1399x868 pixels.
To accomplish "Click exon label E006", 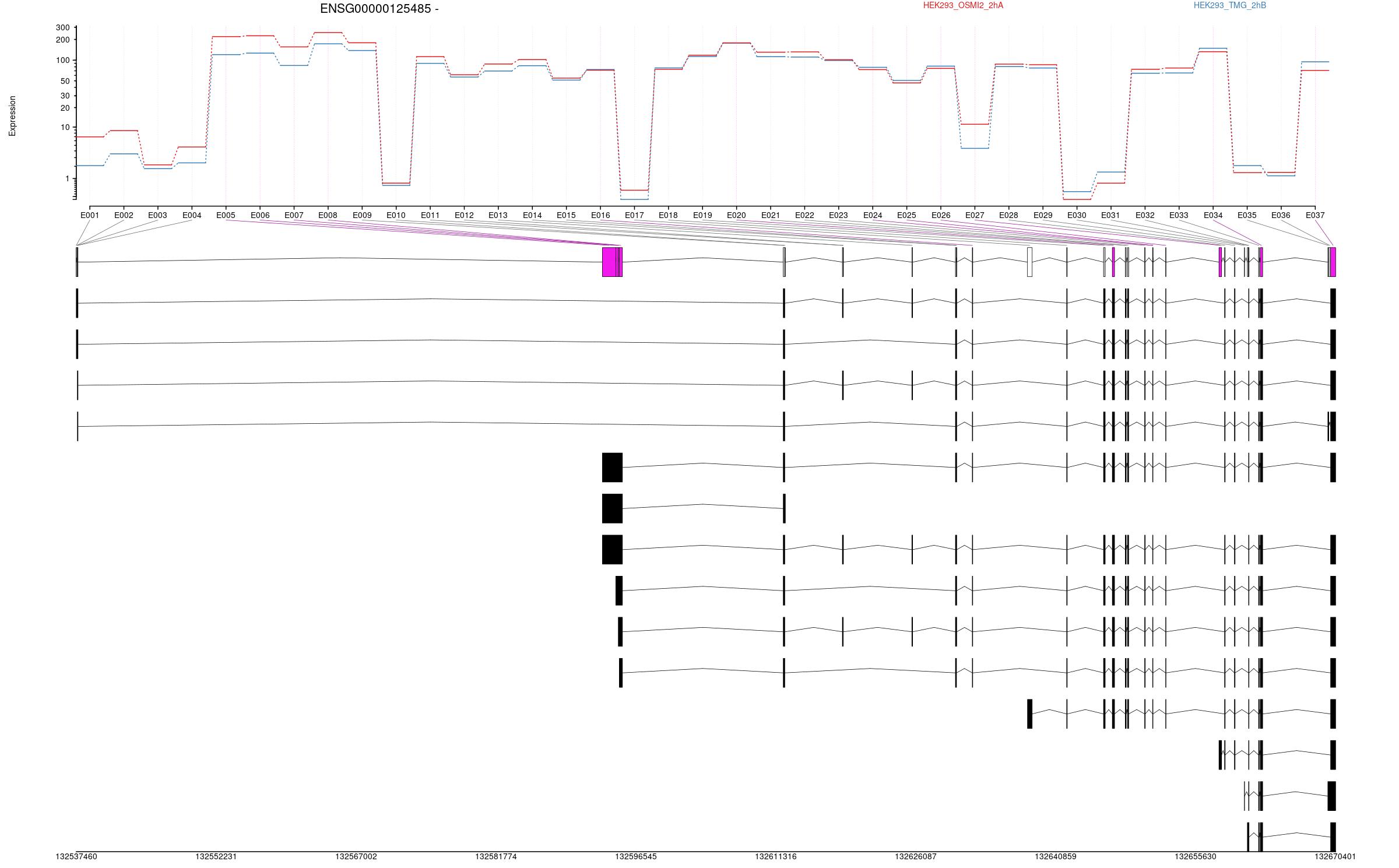I will pyautogui.click(x=260, y=215).
